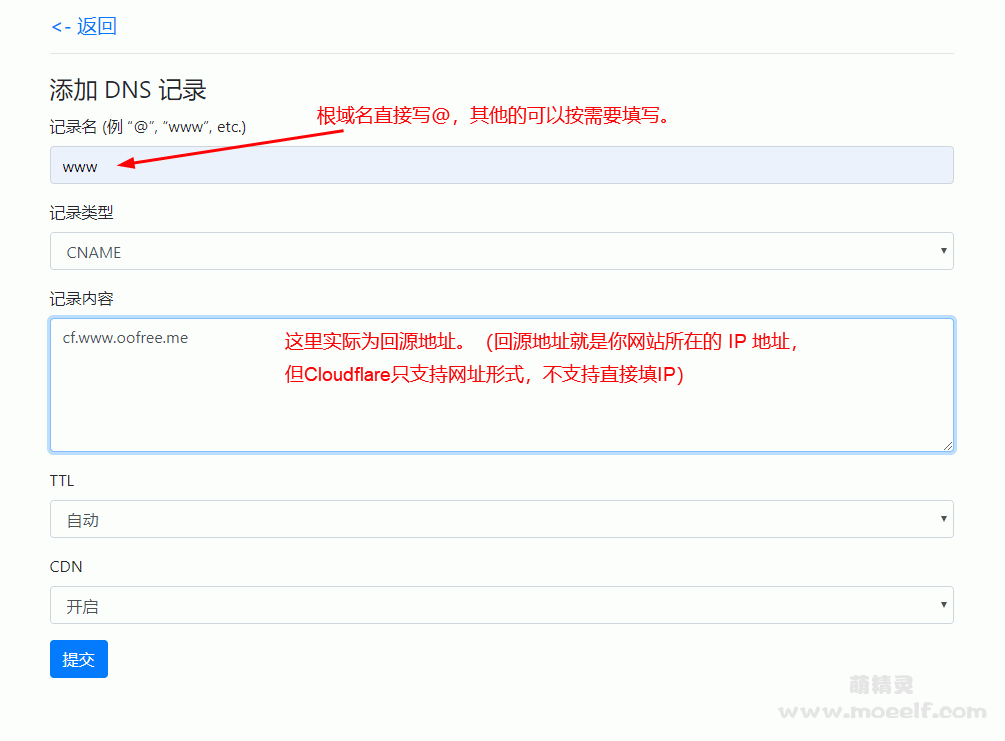Image resolution: width=1005 pixels, height=741 pixels.
Task: Click the 记录类型 field label
Action: click(x=81, y=213)
